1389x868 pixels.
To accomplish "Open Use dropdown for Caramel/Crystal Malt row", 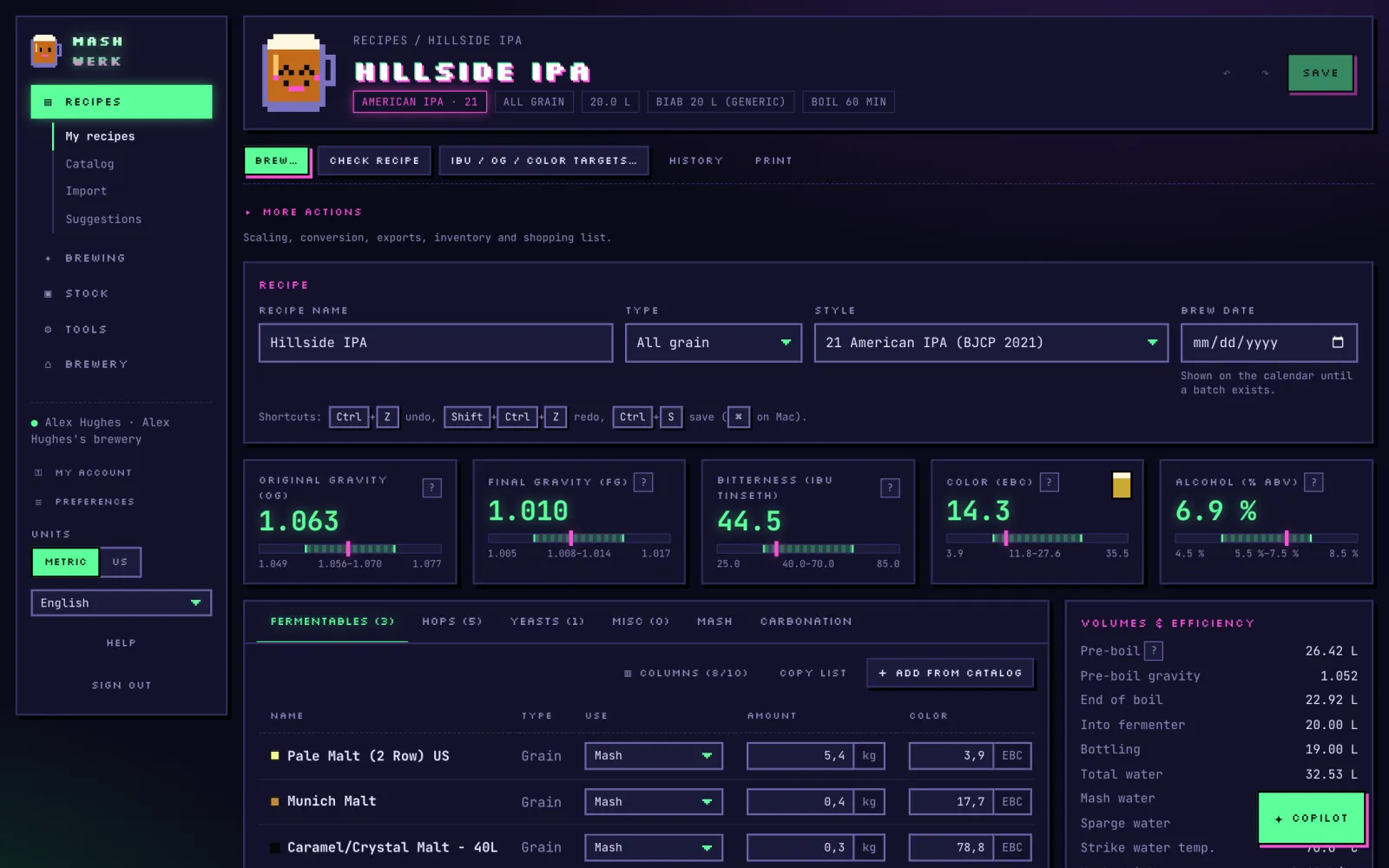I will click(x=653, y=847).
